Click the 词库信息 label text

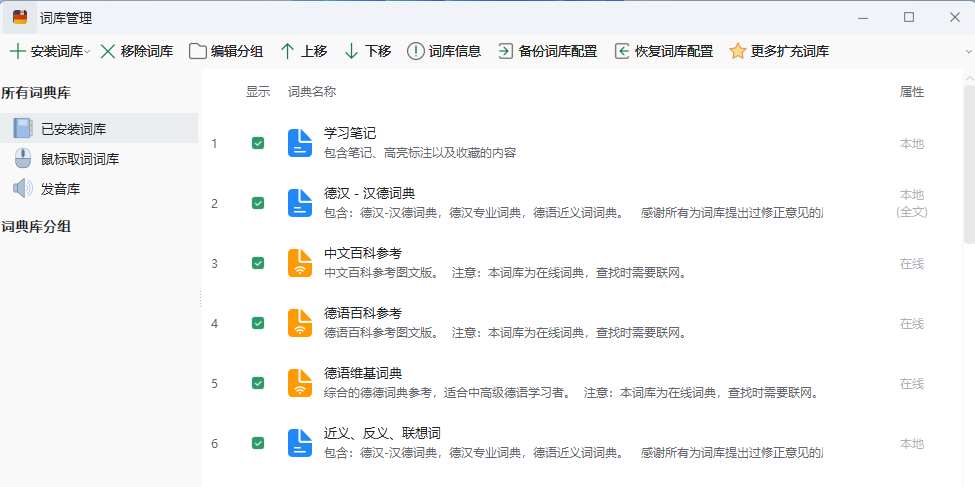[x=455, y=51]
